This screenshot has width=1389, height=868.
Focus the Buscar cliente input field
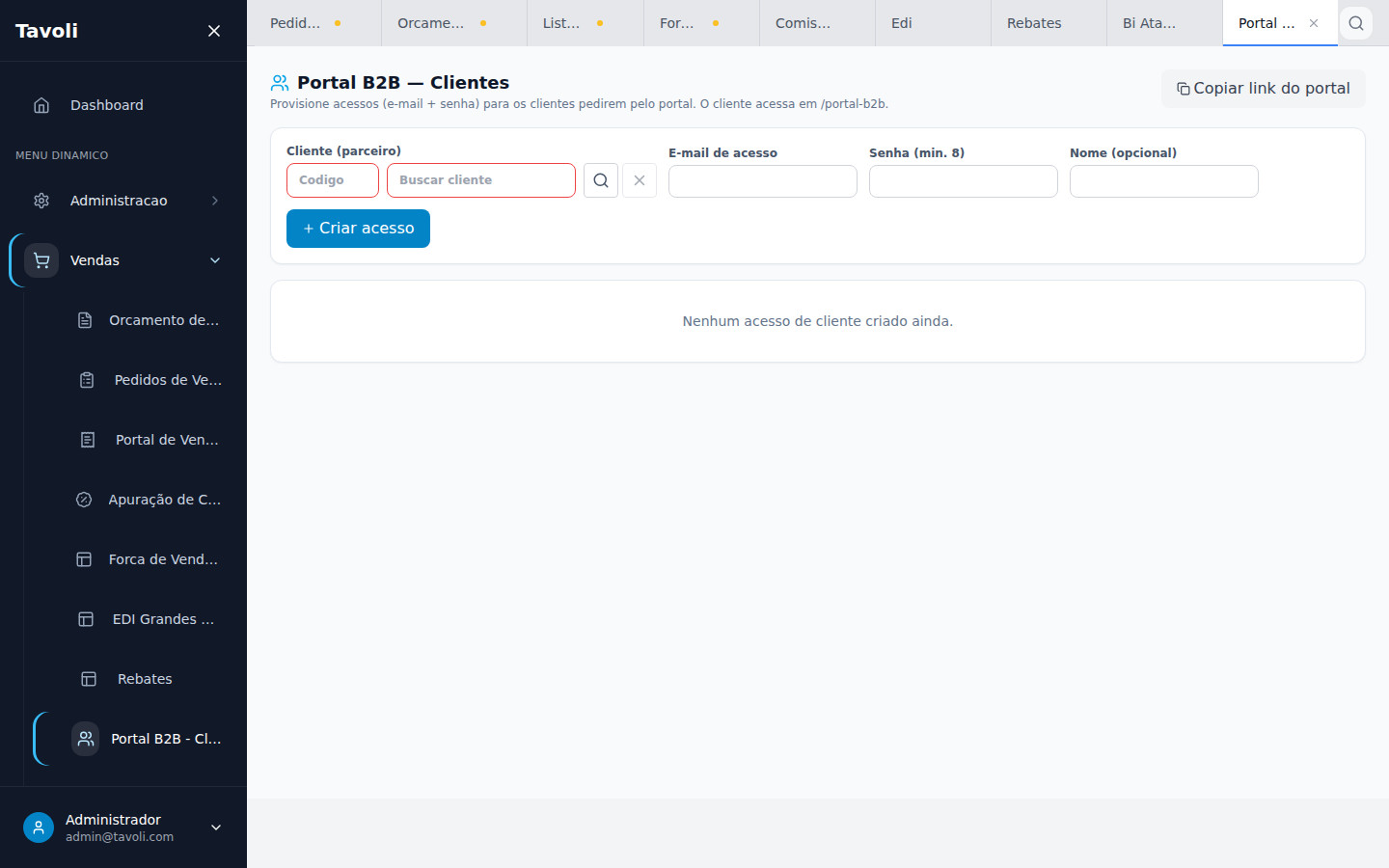pos(481,180)
